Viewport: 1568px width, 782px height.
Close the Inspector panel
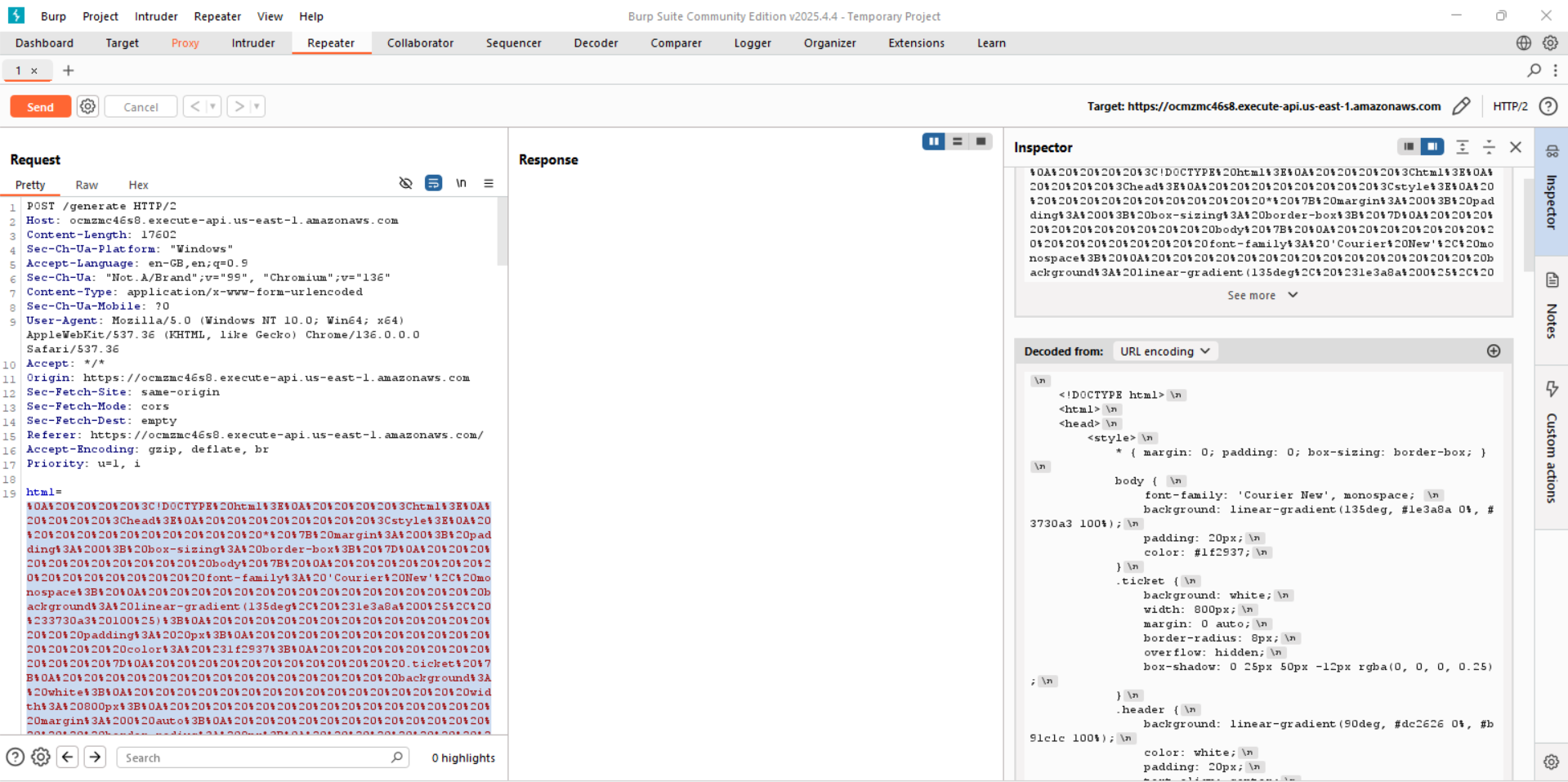1516,147
